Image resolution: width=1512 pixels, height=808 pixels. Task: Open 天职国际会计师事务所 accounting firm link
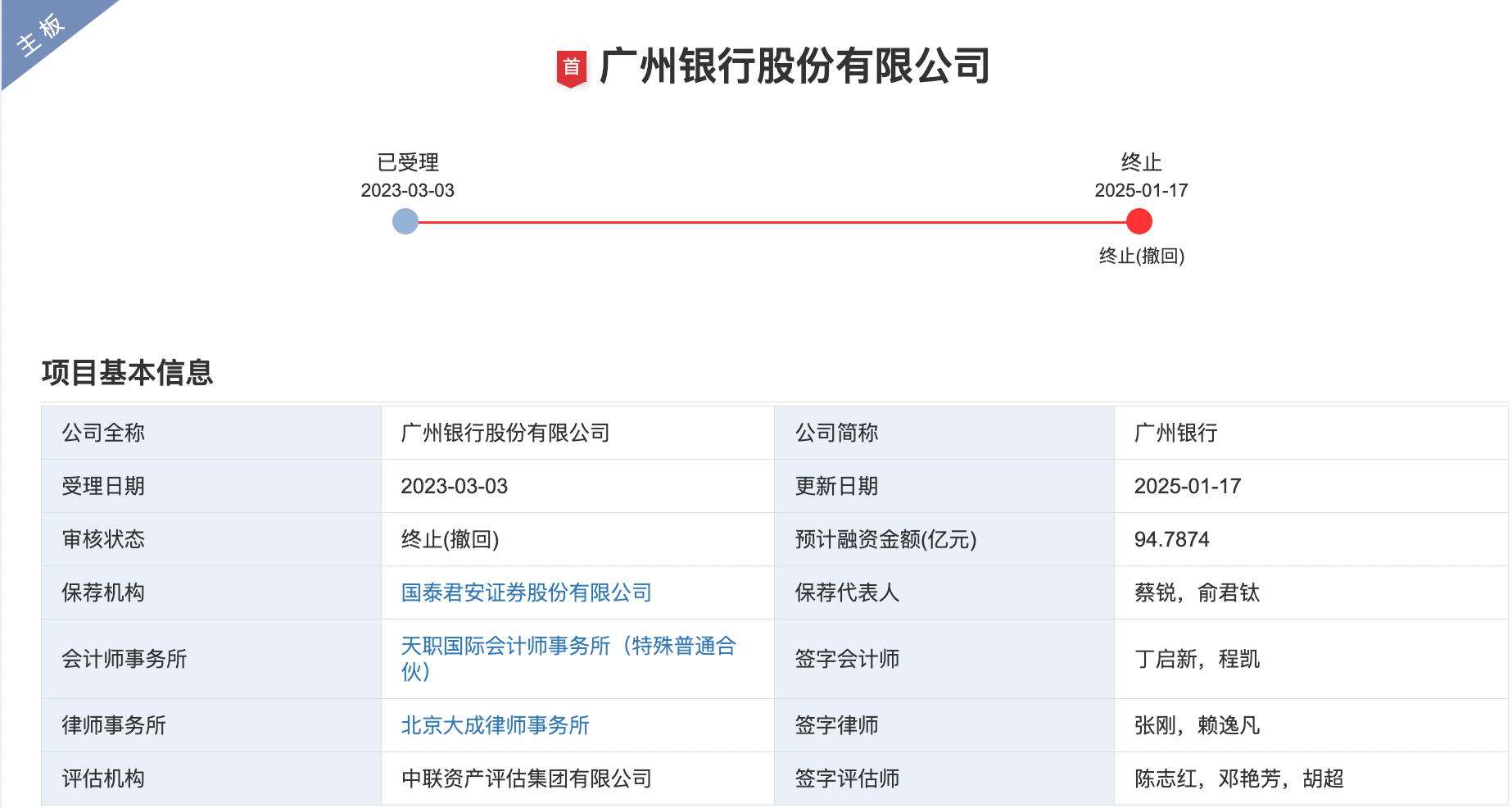(568, 659)
